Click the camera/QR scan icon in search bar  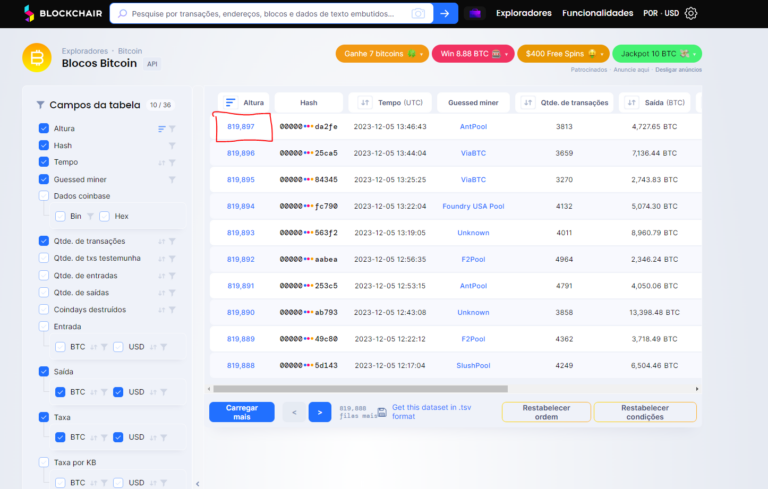coord(417,14)
